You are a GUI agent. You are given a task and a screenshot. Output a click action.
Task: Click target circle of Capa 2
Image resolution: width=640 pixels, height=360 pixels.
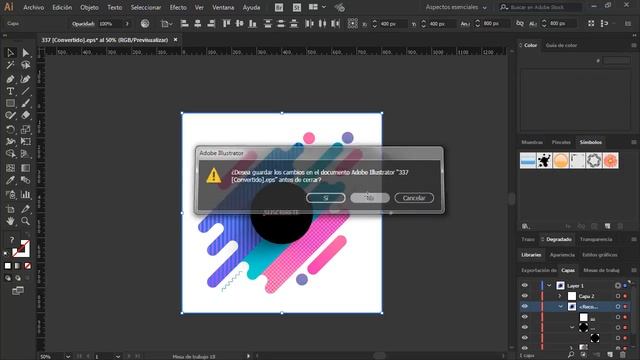click(x=618, y=296)
